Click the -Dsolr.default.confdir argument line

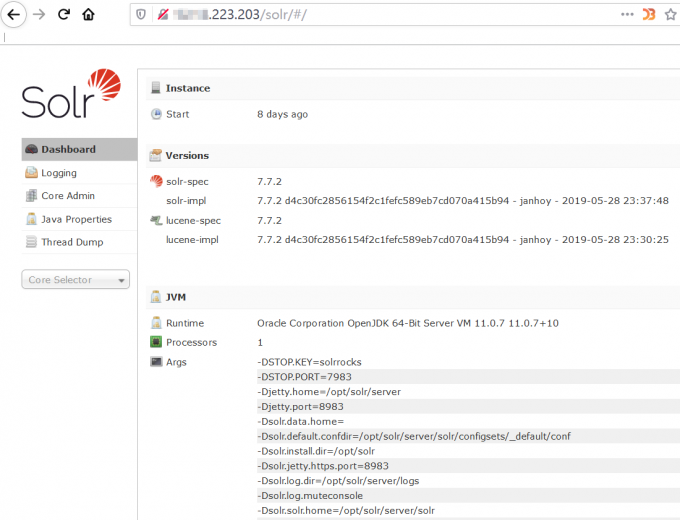coord(414,436)
